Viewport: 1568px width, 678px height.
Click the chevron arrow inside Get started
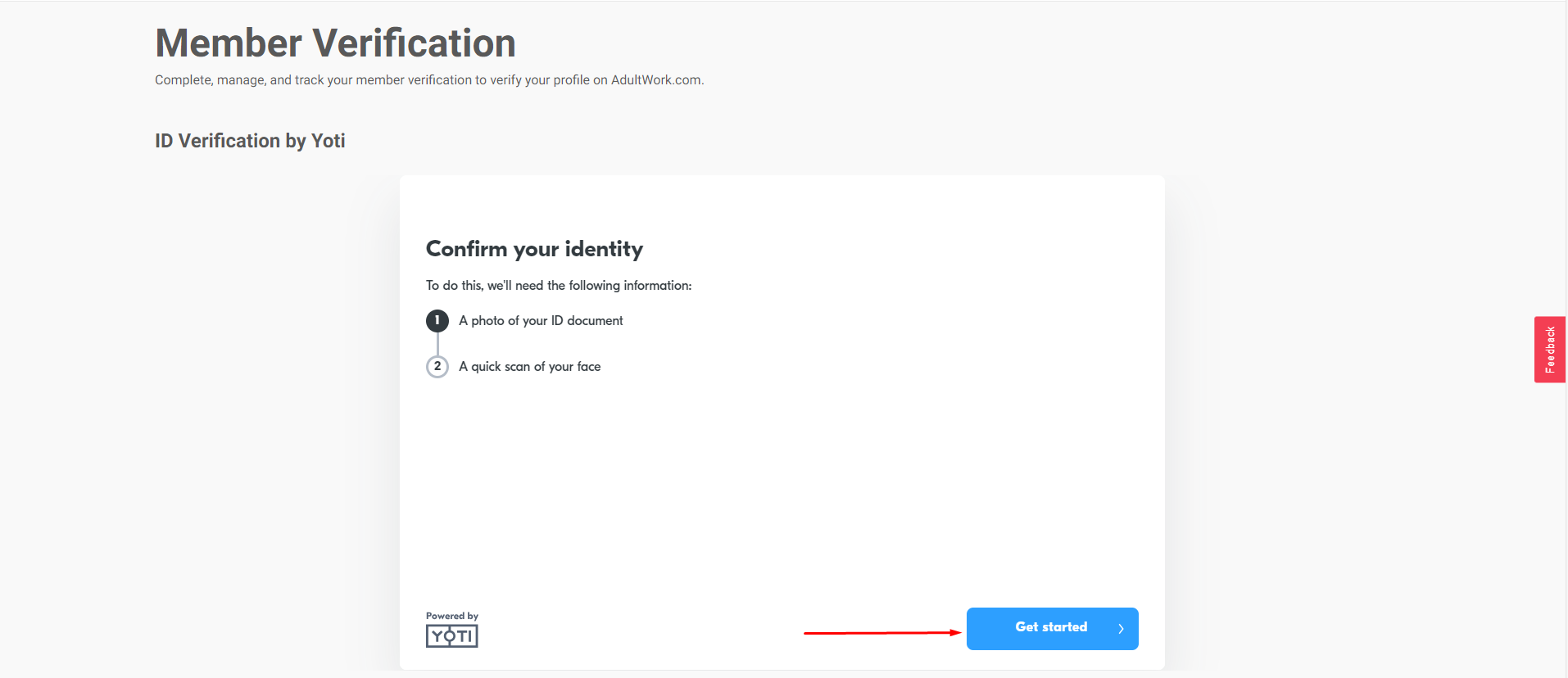coord(1121,629)
